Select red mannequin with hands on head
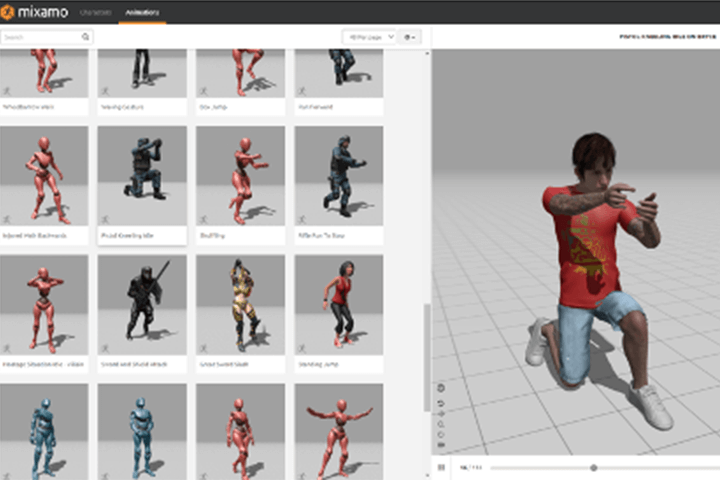Image resolution: width=720 pixels, height=480 pixels. click(x=44, y=305)
